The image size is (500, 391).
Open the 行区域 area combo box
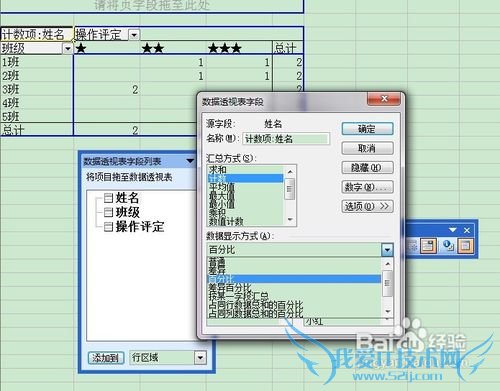(200, 358)
